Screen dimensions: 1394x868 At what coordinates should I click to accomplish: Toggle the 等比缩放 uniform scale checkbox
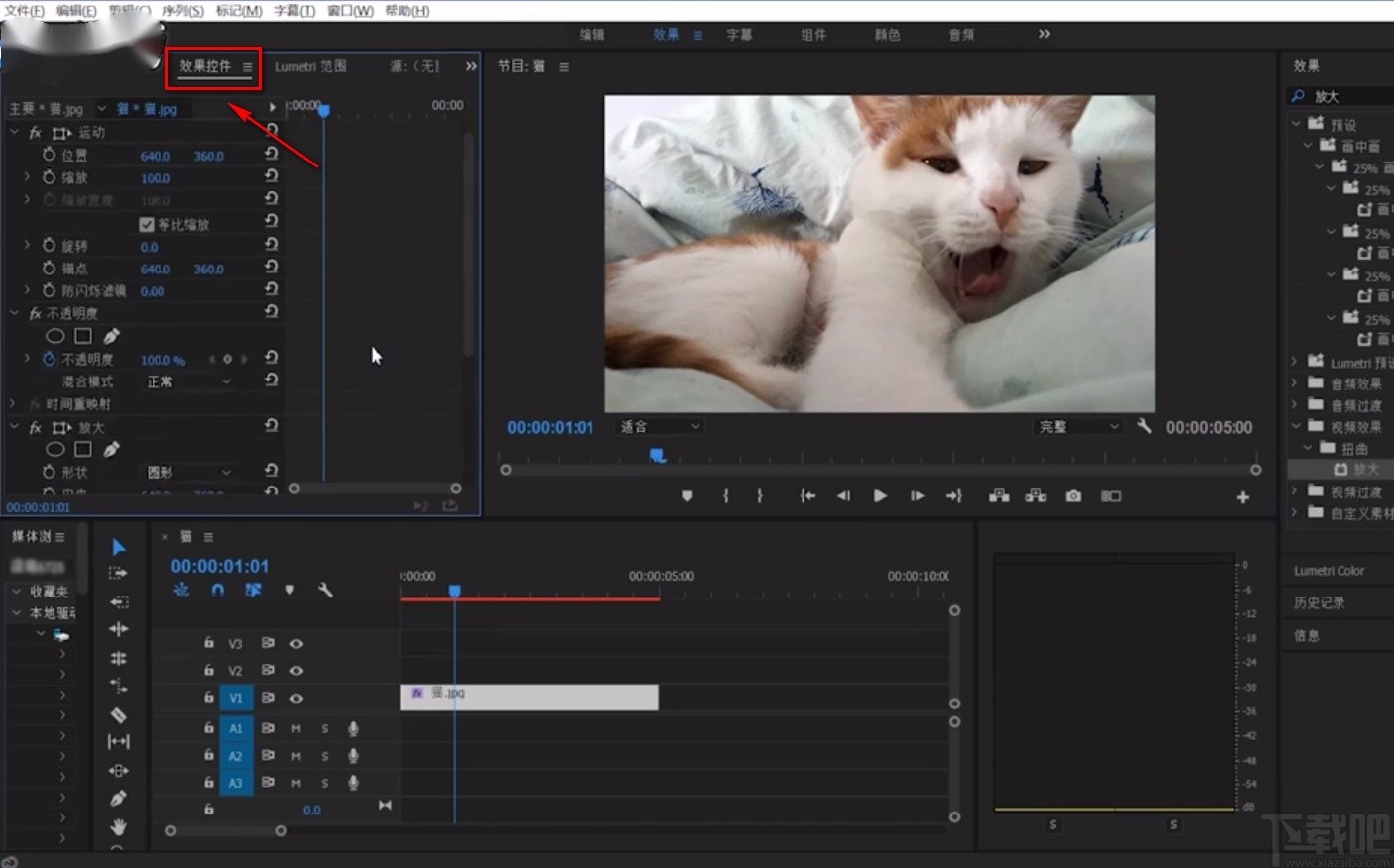(x=147, y=224)
